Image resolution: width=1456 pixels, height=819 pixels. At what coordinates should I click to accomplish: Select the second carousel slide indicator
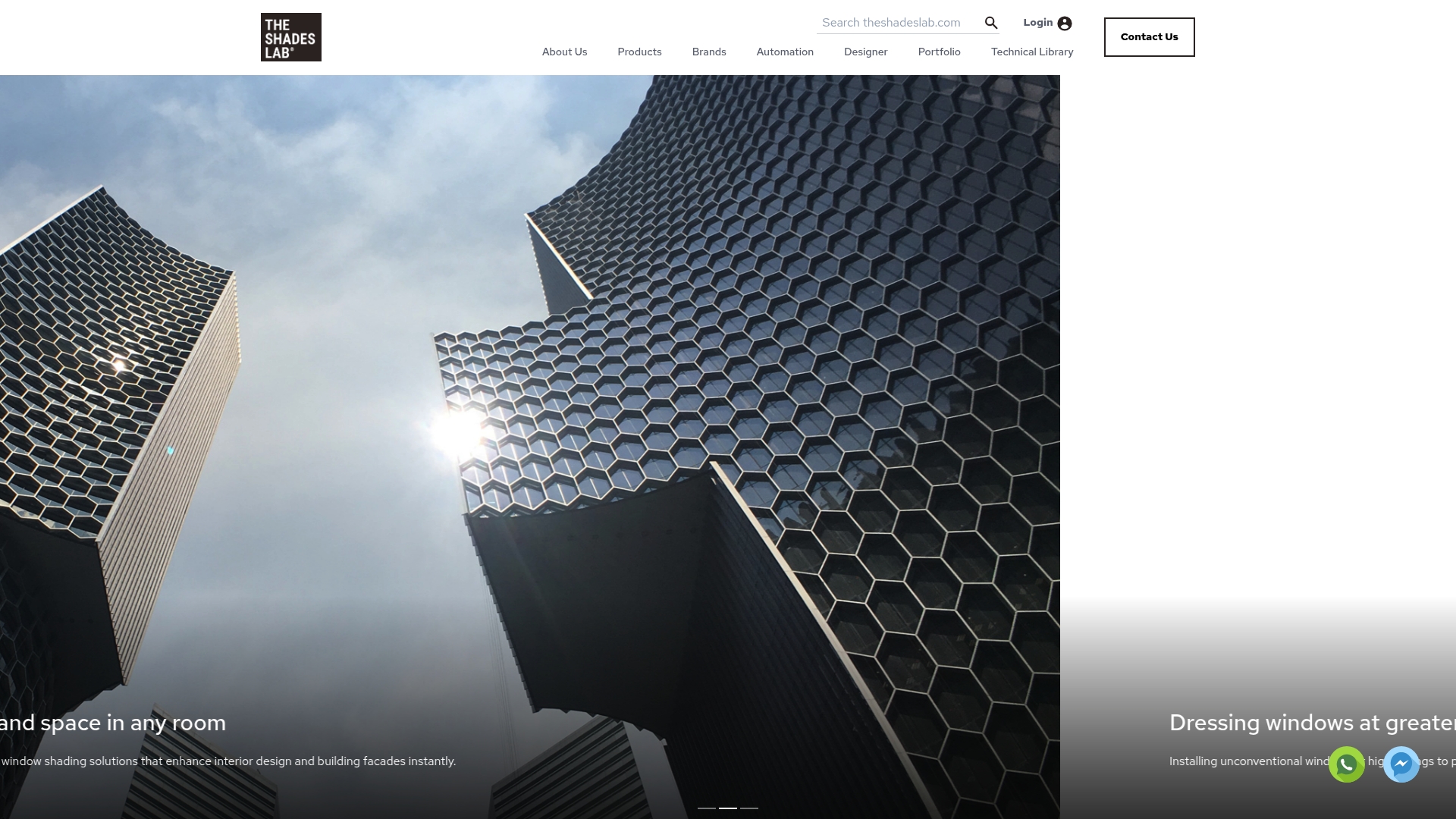pyautogui.click(x=728, y=808)
